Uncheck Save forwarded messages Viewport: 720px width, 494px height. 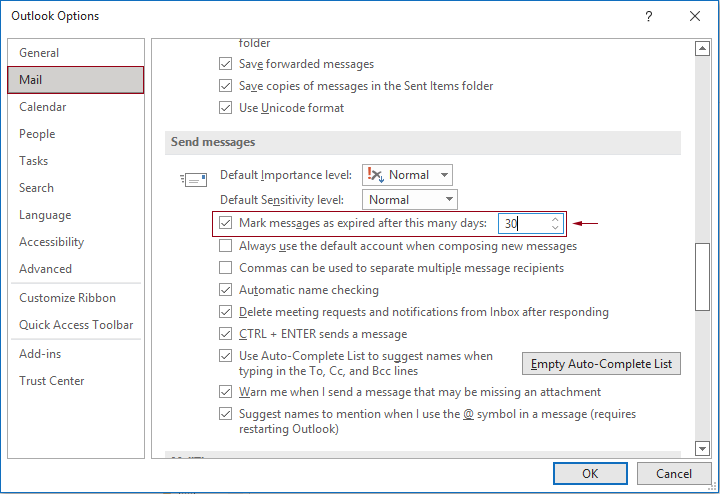click(x=226, y=64)
